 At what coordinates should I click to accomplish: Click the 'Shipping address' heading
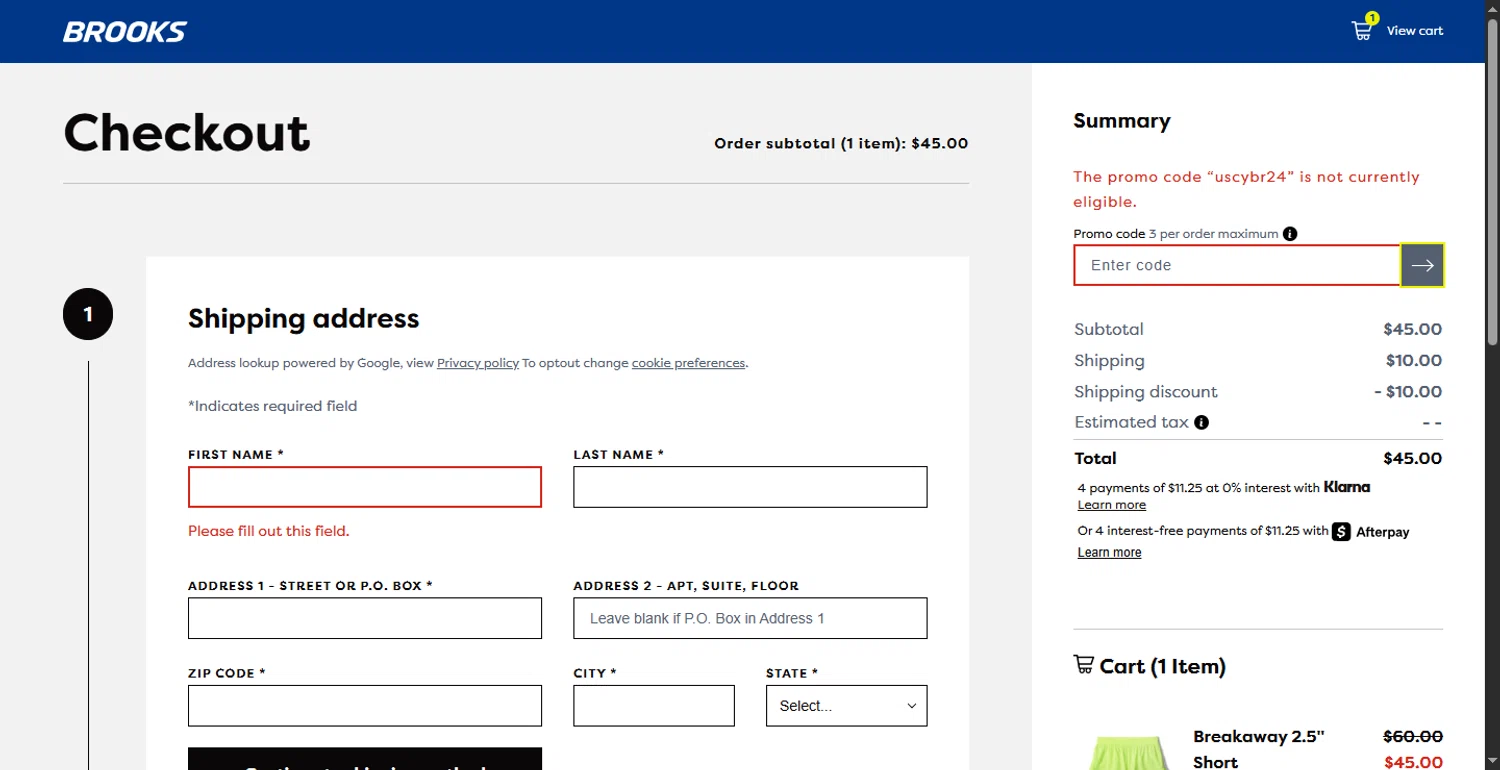[x=304, y=318]
